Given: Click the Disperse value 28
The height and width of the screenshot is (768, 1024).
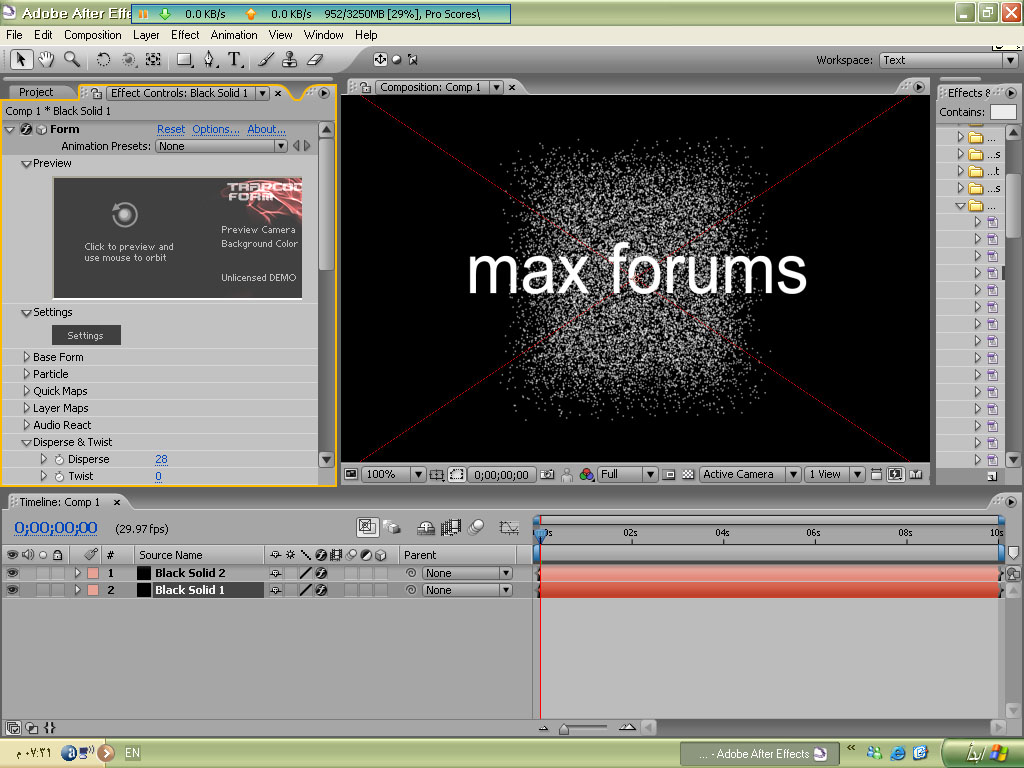Looking at the screenshot, I should coord(161,460).
